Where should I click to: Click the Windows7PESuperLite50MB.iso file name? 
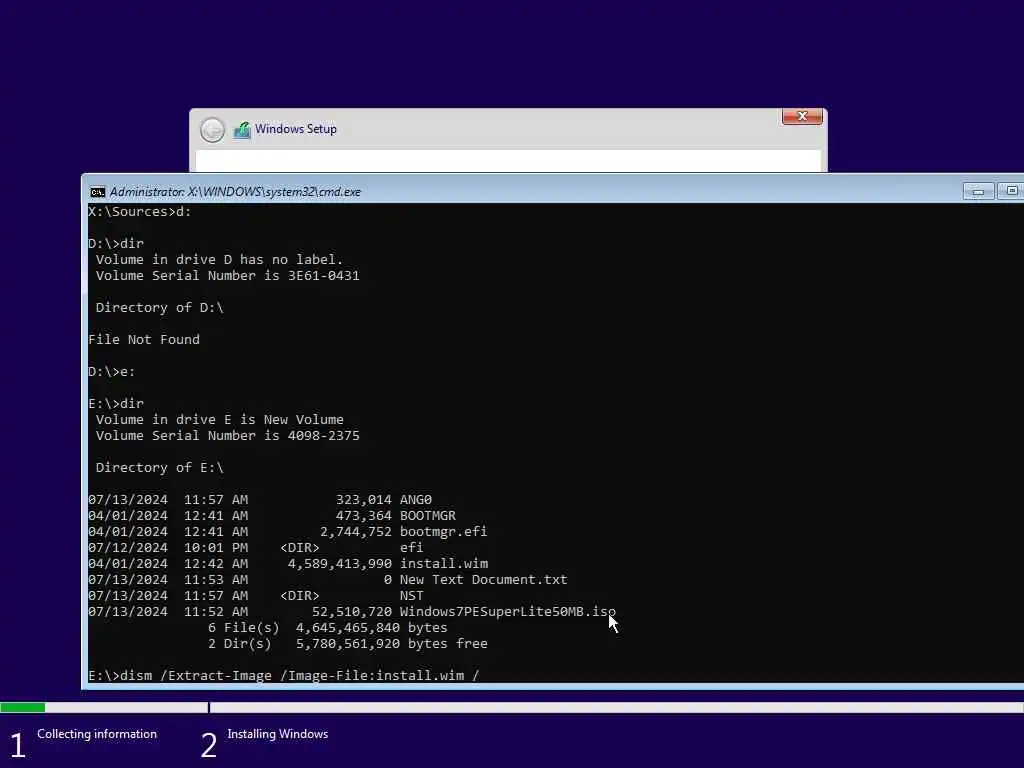click(x=507, y=612)
